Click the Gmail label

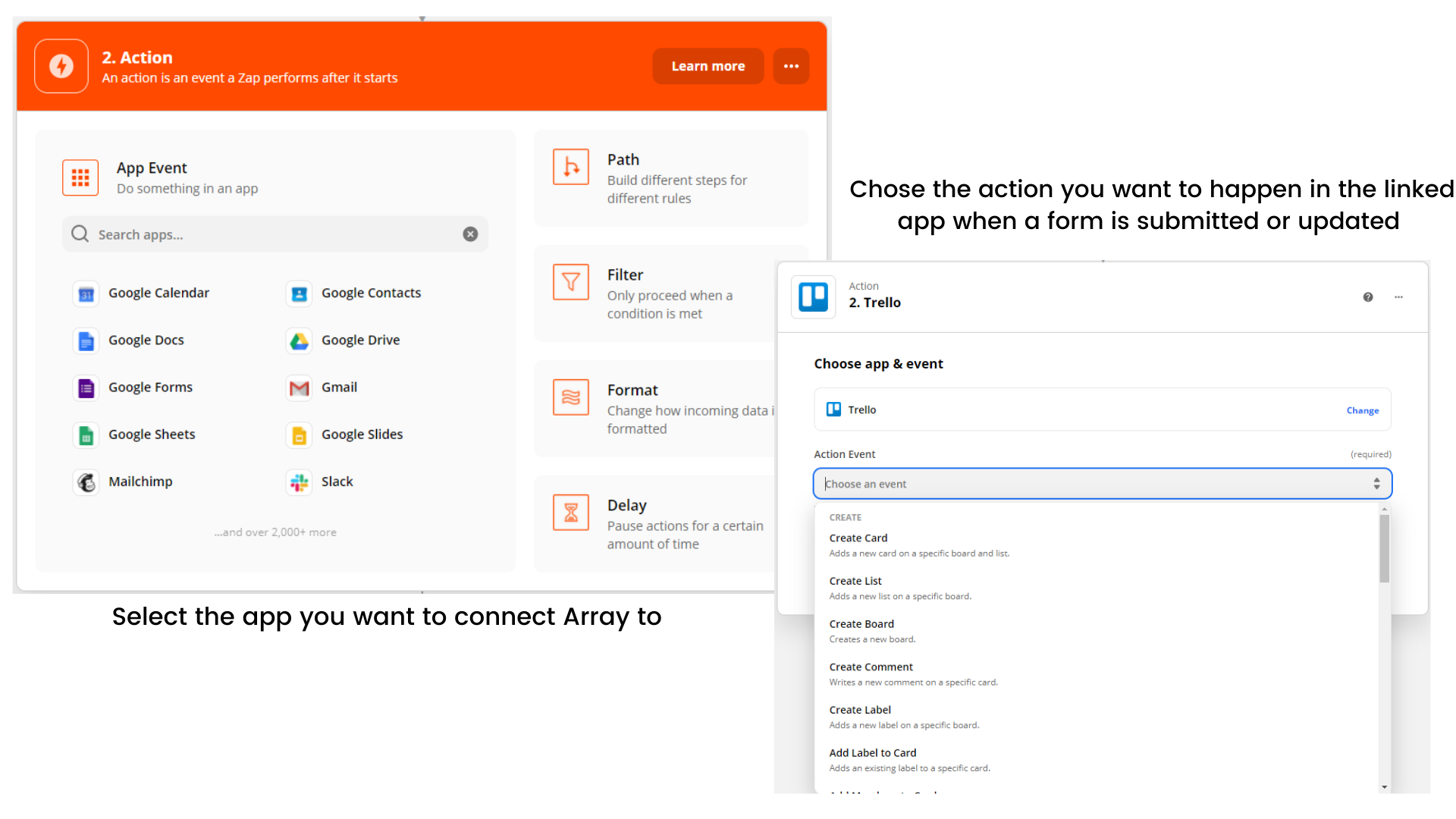339,388
